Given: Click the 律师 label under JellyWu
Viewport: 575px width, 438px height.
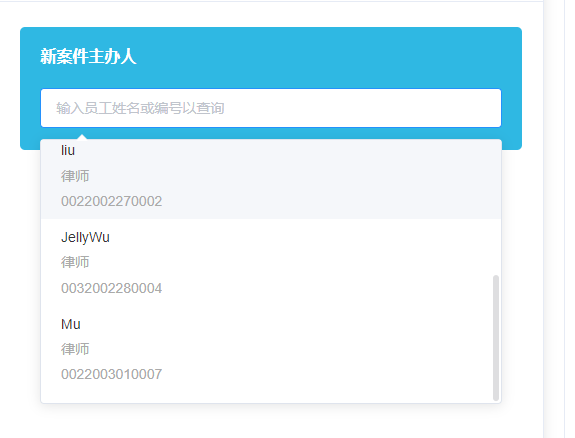Looking at the screenshot, I should pos(75,262).
